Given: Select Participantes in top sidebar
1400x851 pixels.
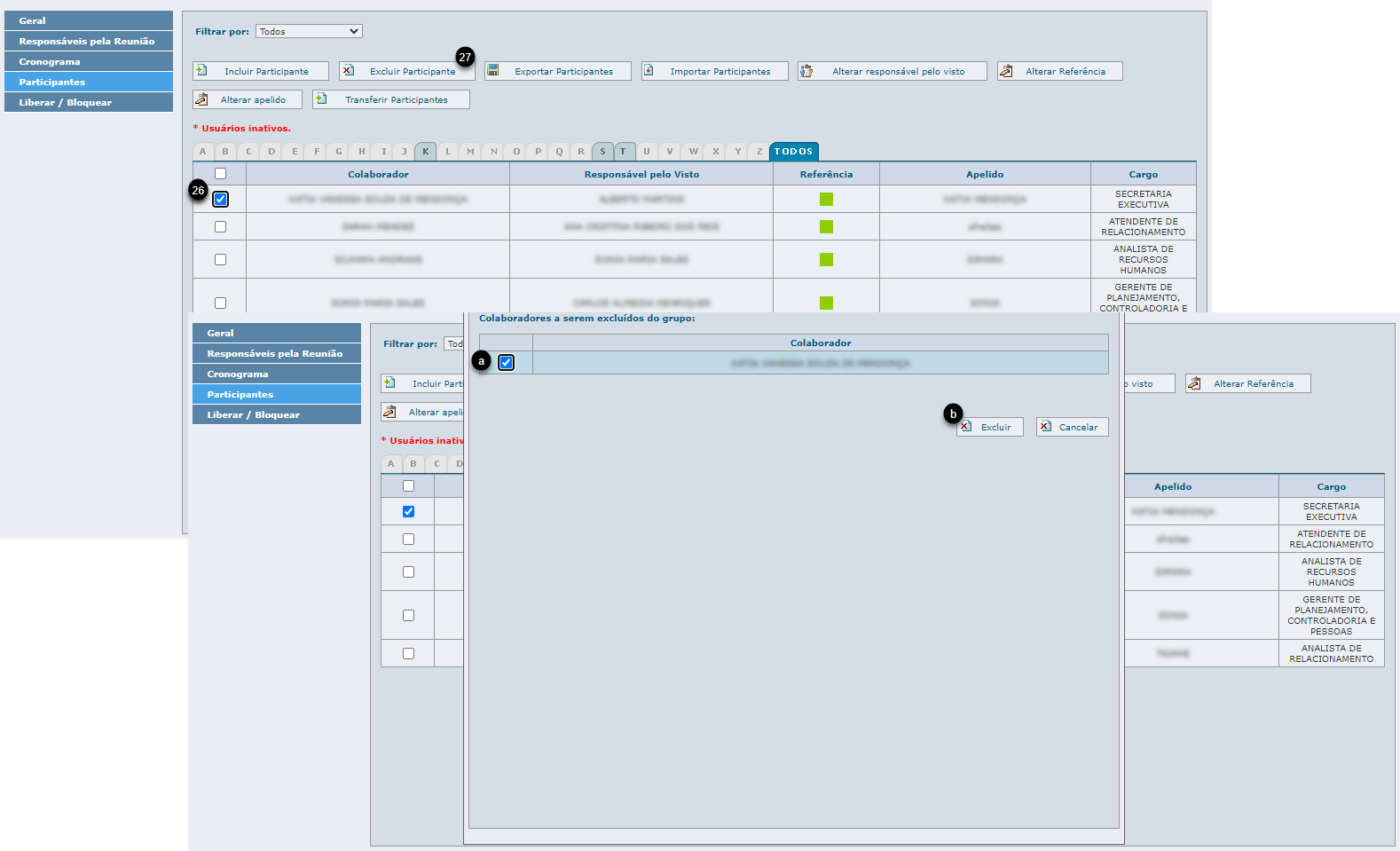Looking at the screenshot, I should [89, 82].
